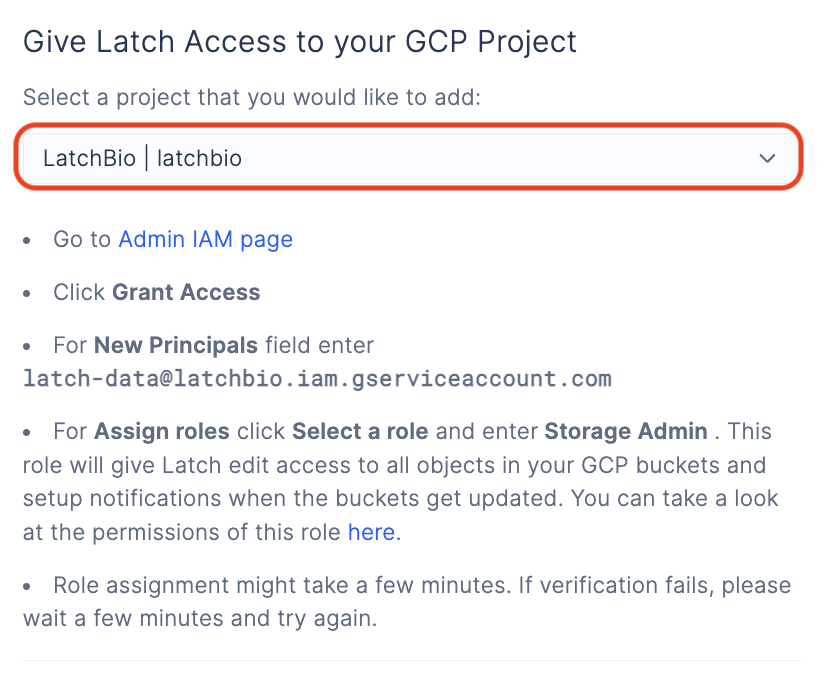The height and width of the screenshot is (680, 832).
Task: Click the bold 'New Principals' text
Action: (x=176, y=345)
